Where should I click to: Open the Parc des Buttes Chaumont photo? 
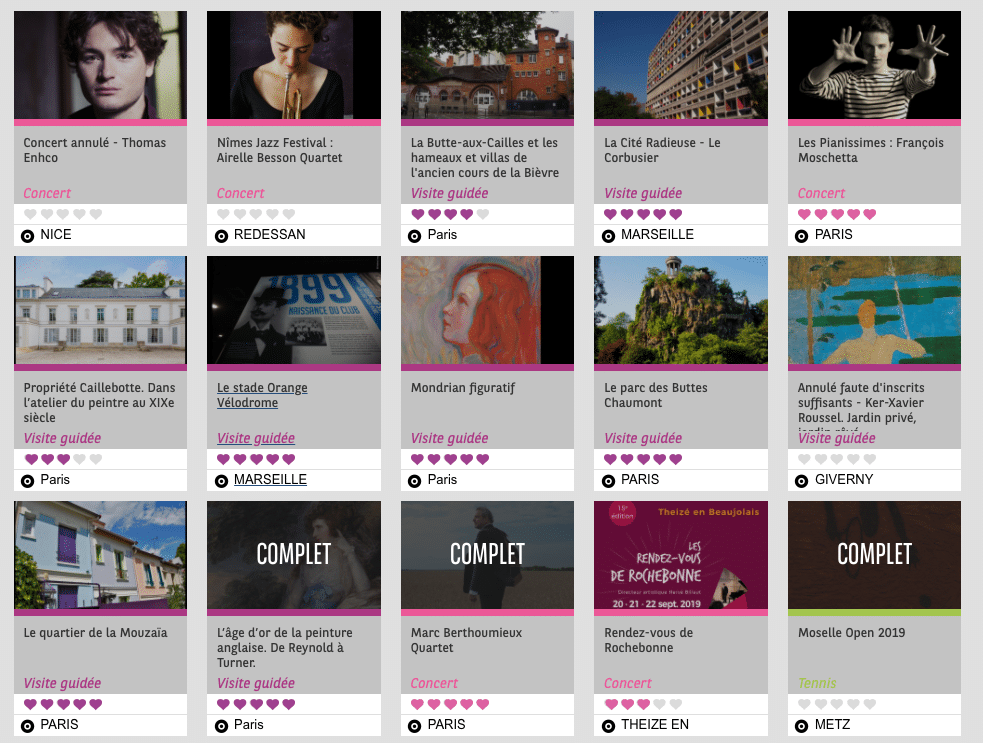[680, 310]
